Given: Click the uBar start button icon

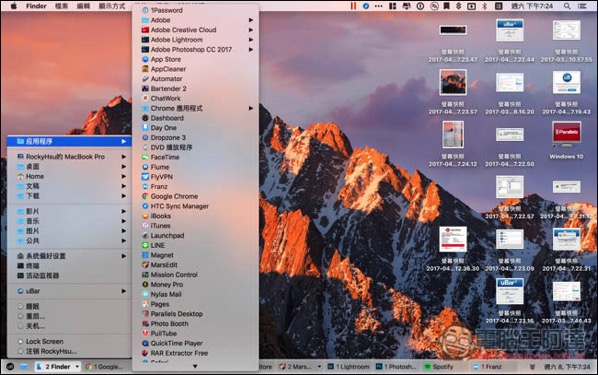Looking at the screenshot, I should click(x=10, y=367).
